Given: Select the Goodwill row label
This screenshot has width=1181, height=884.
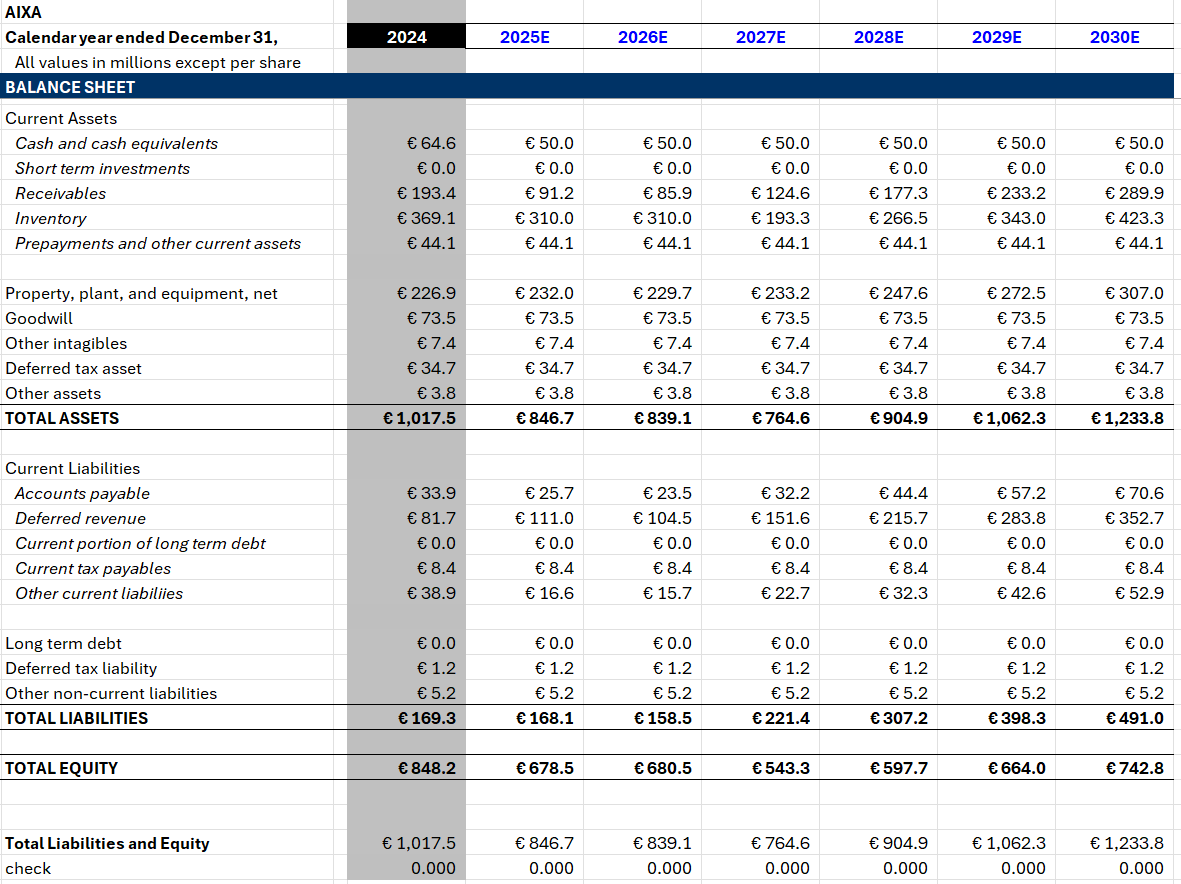Looking at the screenshot, I should click(39, 319).
